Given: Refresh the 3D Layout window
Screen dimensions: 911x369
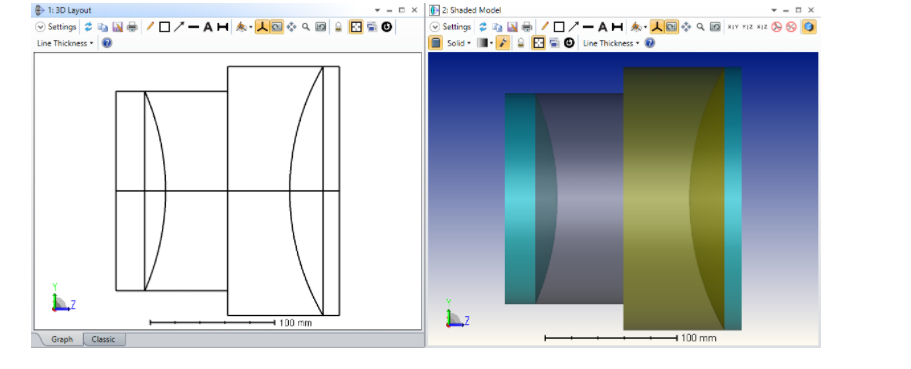Looking at the screenshot, I should tap(88, 27).
